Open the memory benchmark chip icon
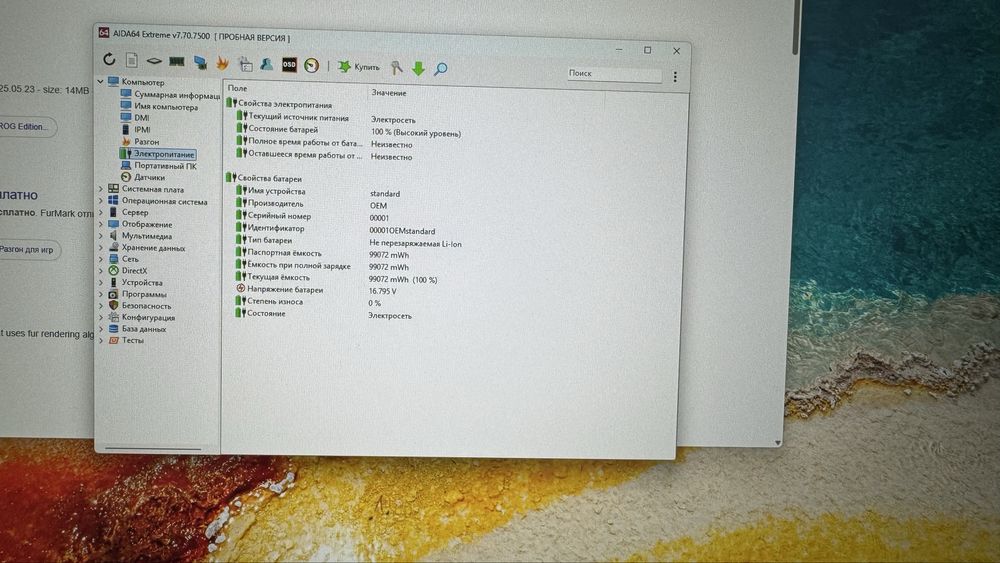Viewport: 1000px width, 563px height. coord(177,61)
